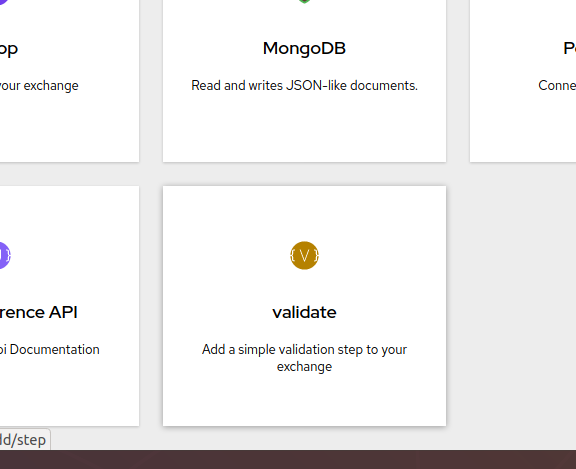Screen dimensions: 576x469
Task: Click the blank lower area of the MongoDB card
Action: (x=304, y=129)
